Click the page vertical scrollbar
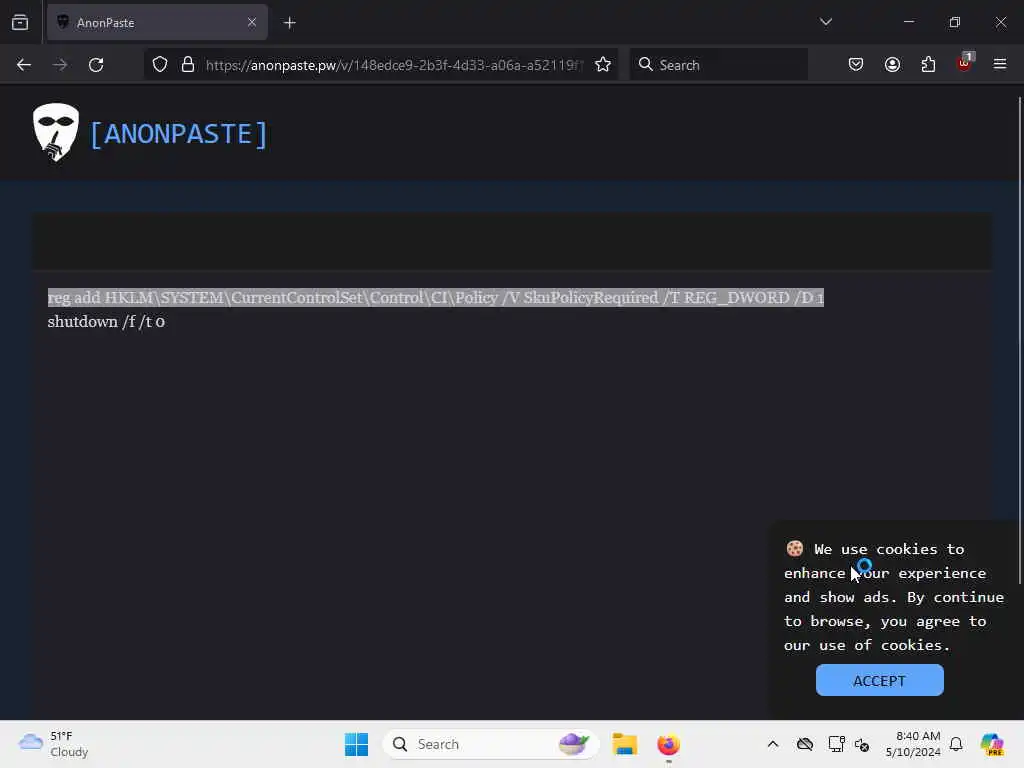Image resolution: width=1024 pixels, height=768 pixels. coord(1019,340)
